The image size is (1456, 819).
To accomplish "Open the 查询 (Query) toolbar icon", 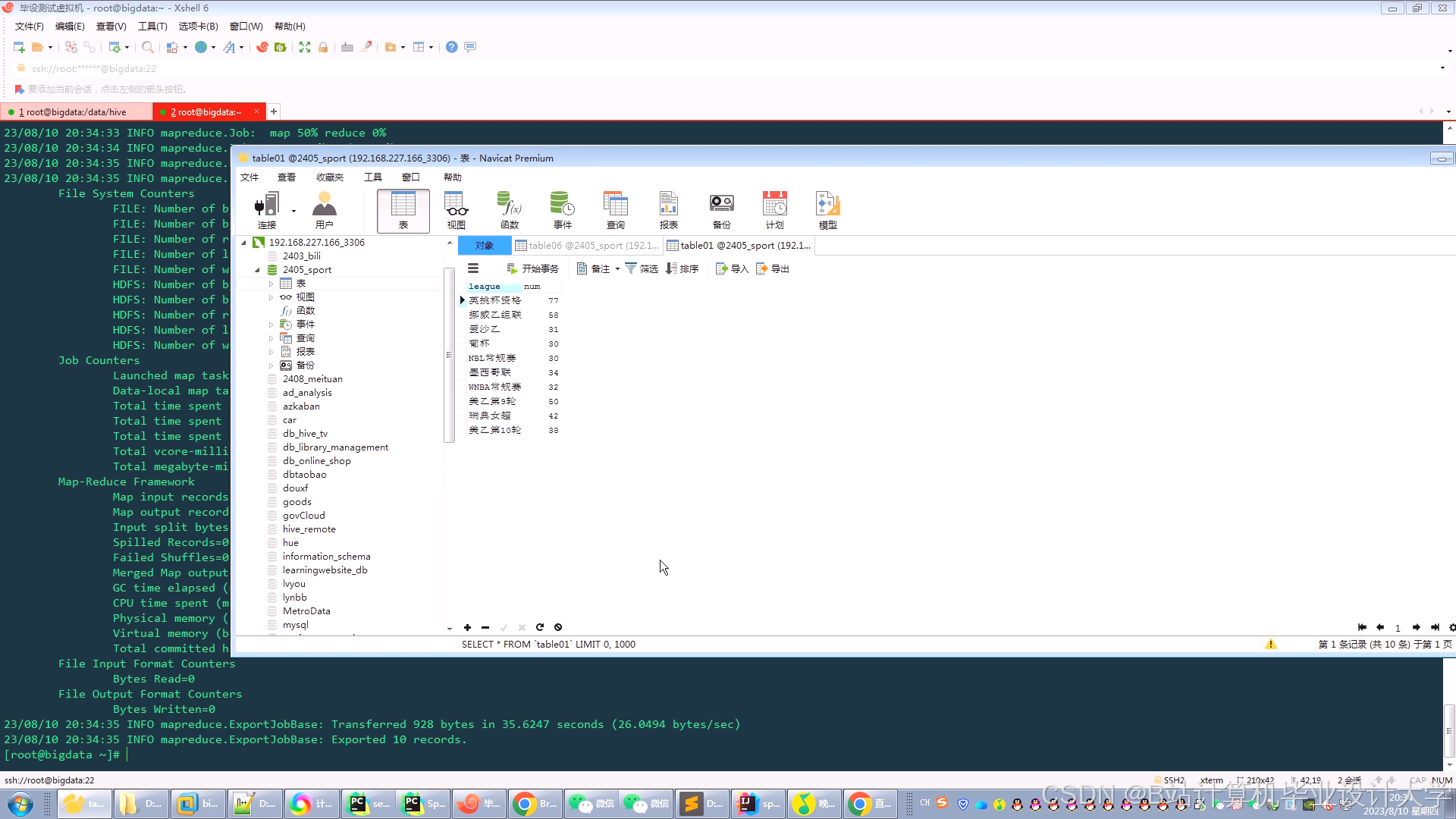I will click(x=615, y=210).
